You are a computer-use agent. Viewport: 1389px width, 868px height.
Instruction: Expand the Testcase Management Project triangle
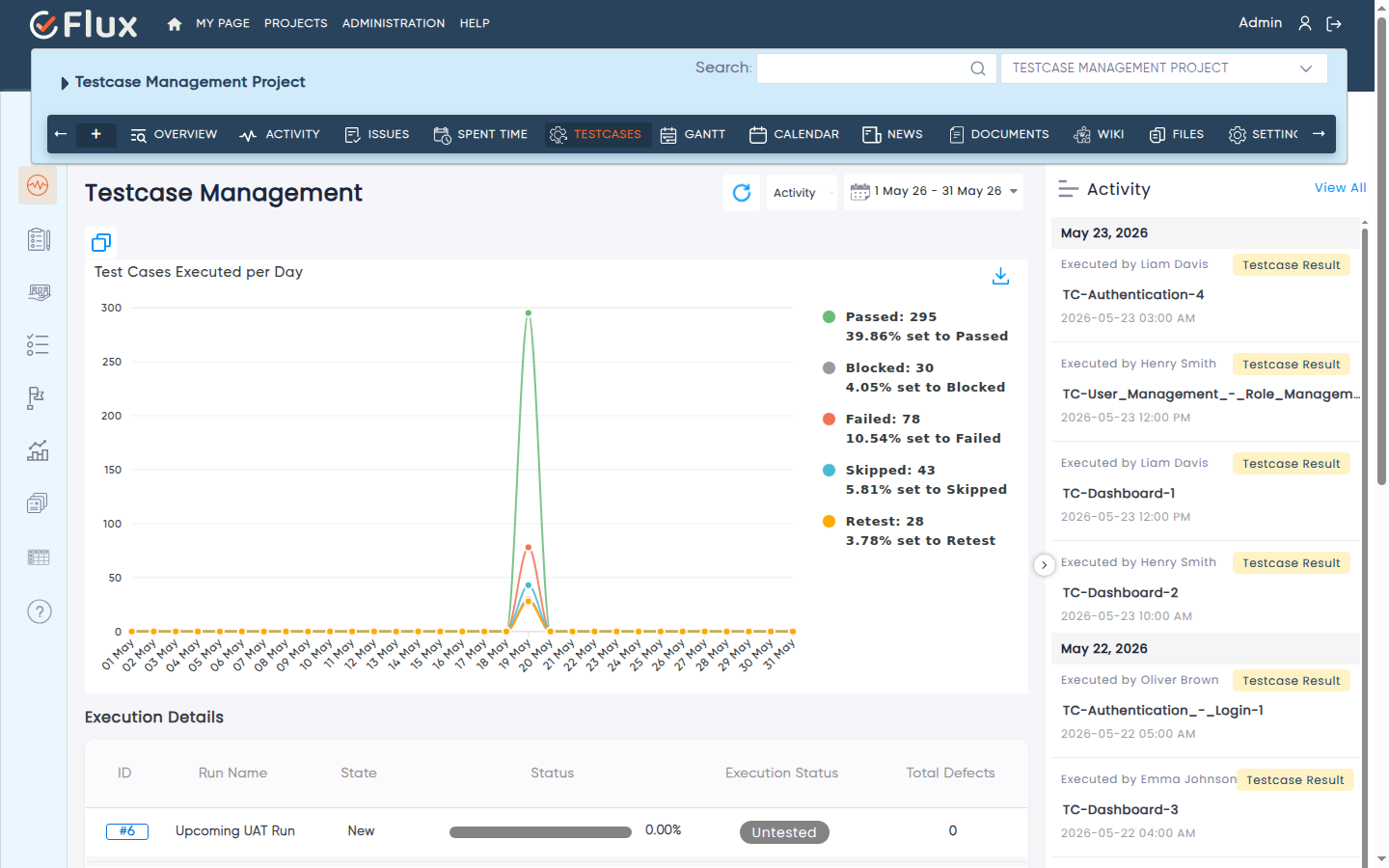click(65, 83)
